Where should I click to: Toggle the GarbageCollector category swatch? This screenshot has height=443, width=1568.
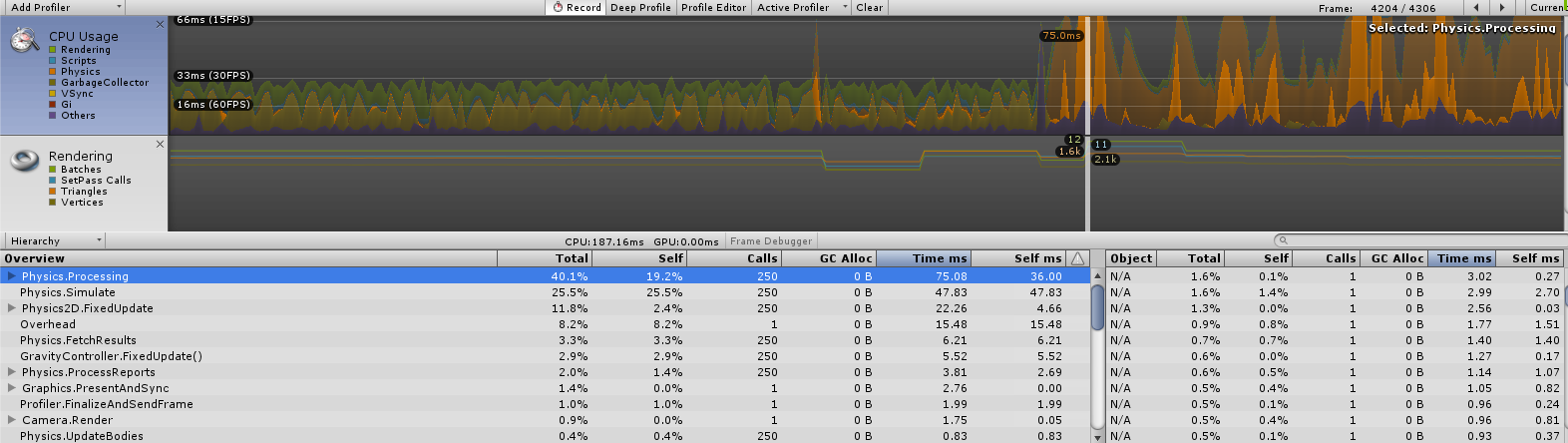click(53, 83)
